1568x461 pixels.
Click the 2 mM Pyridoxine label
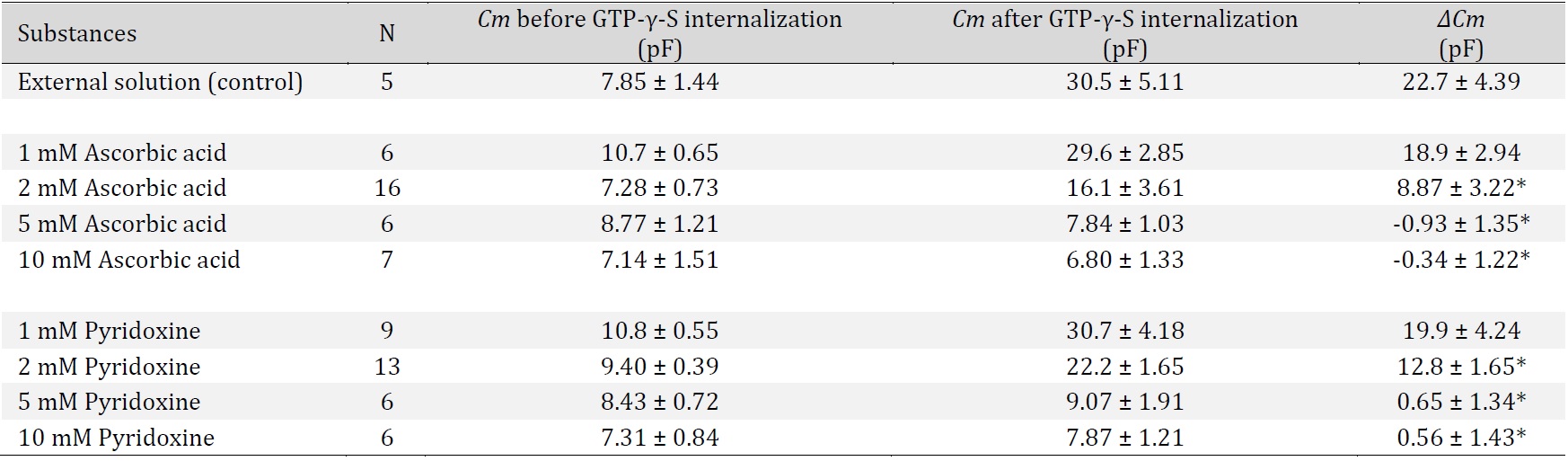click(110, 367)
